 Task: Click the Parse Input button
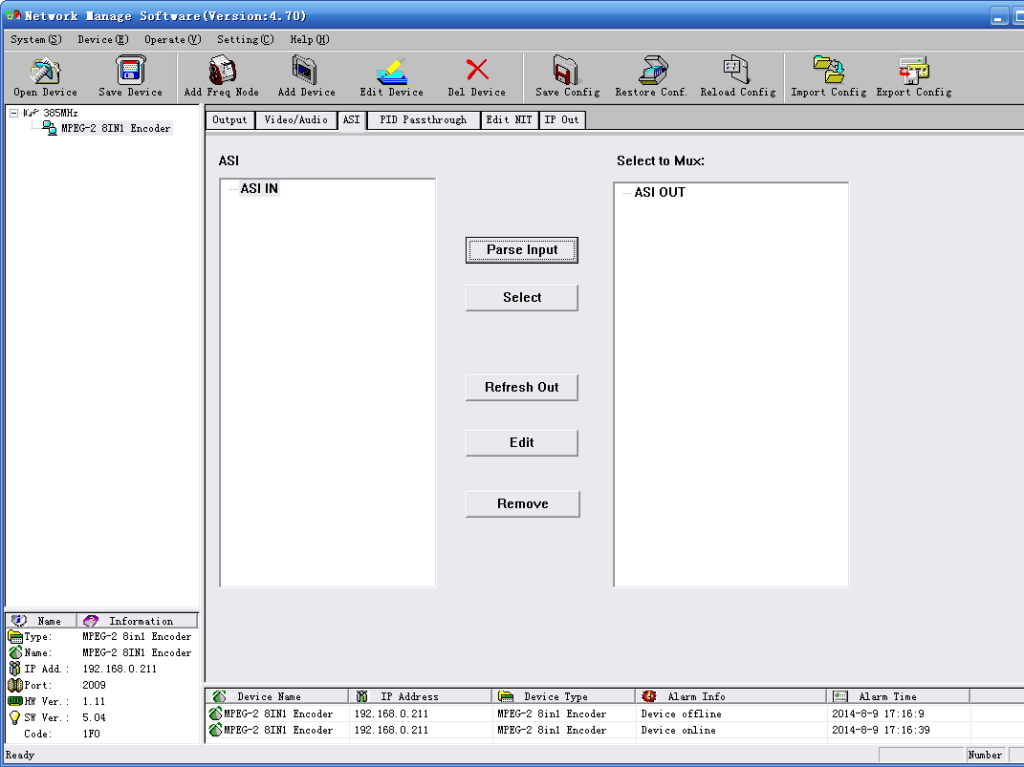coord(522,250)
